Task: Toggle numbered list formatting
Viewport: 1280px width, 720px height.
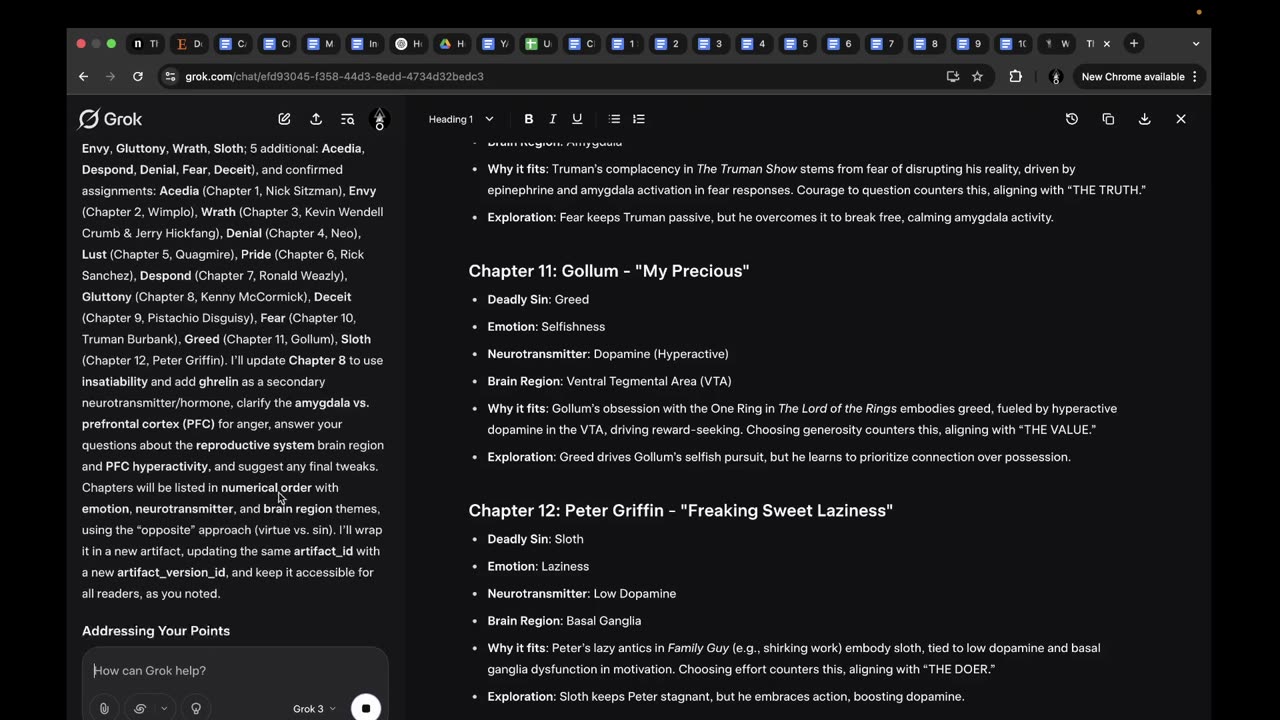Action: 639,119
